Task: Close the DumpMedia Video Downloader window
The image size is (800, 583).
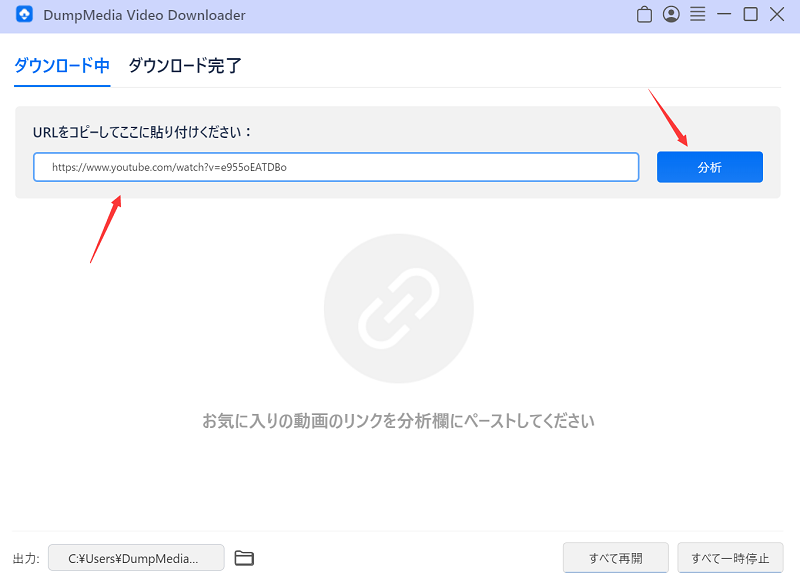Action: [777, 15]
